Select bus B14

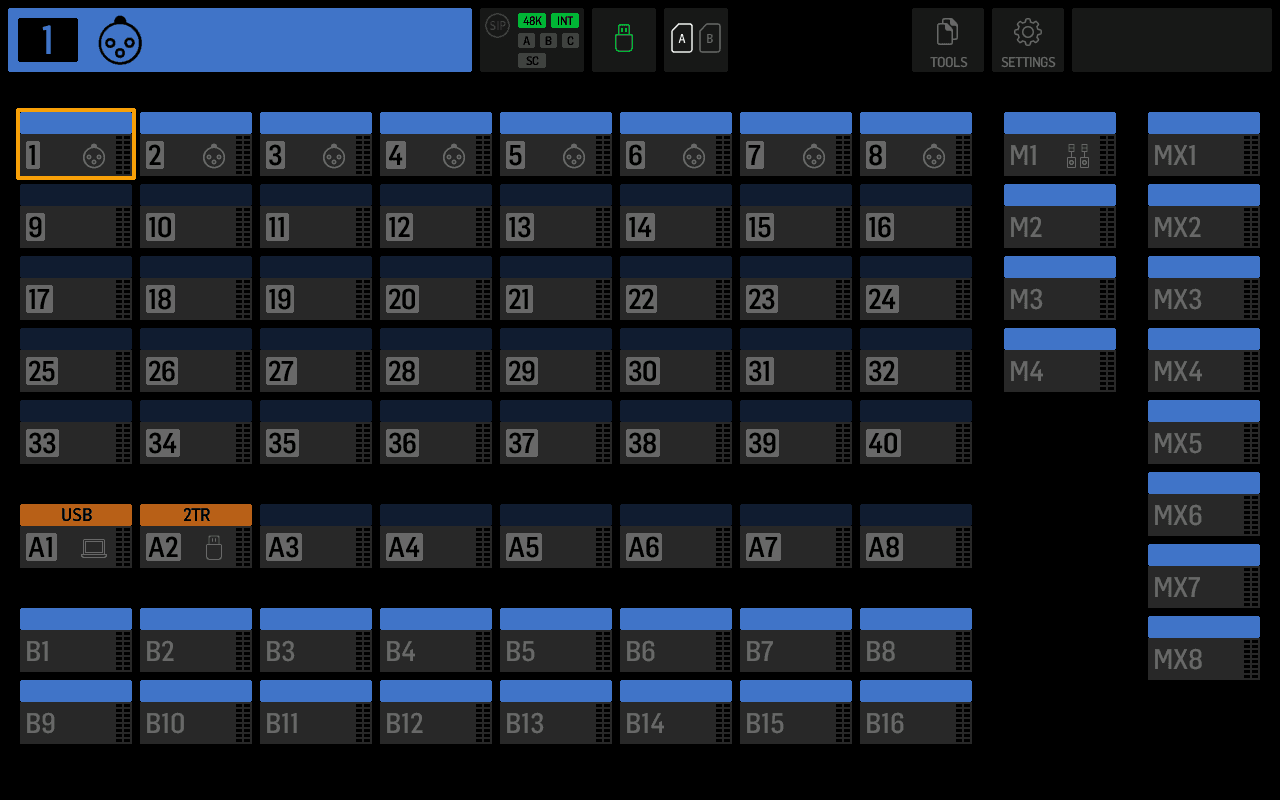click(x=676, y=712)
